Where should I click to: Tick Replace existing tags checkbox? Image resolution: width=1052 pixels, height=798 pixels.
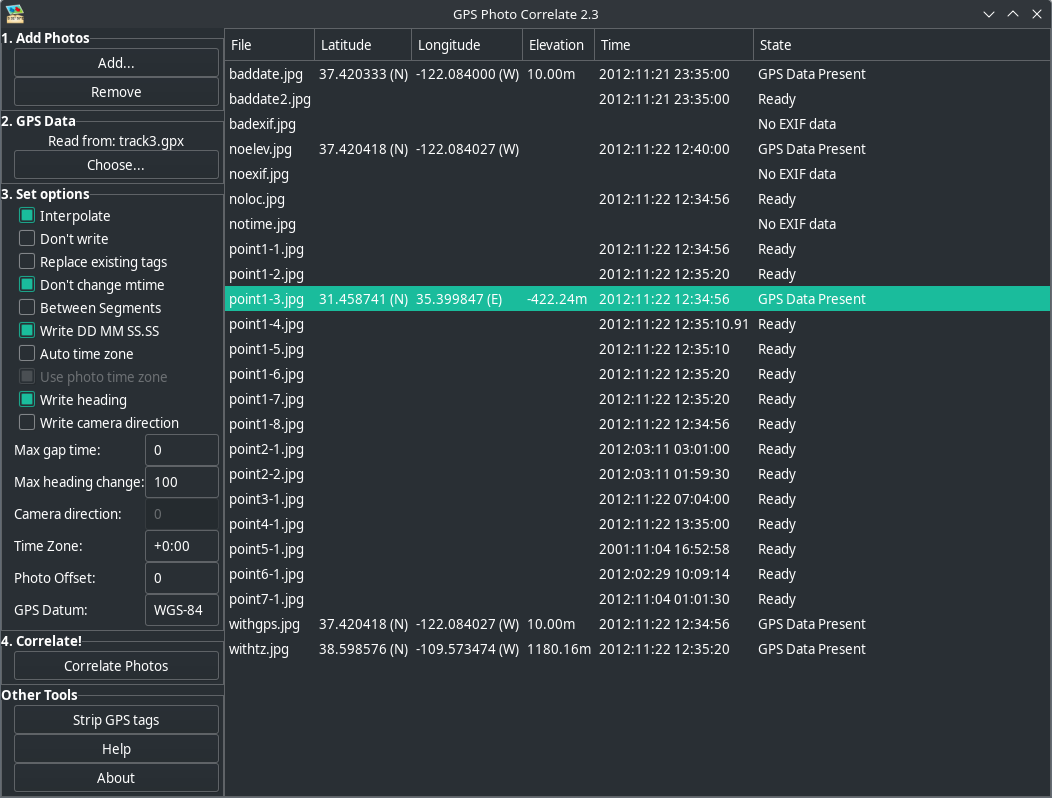pos(28,262)
